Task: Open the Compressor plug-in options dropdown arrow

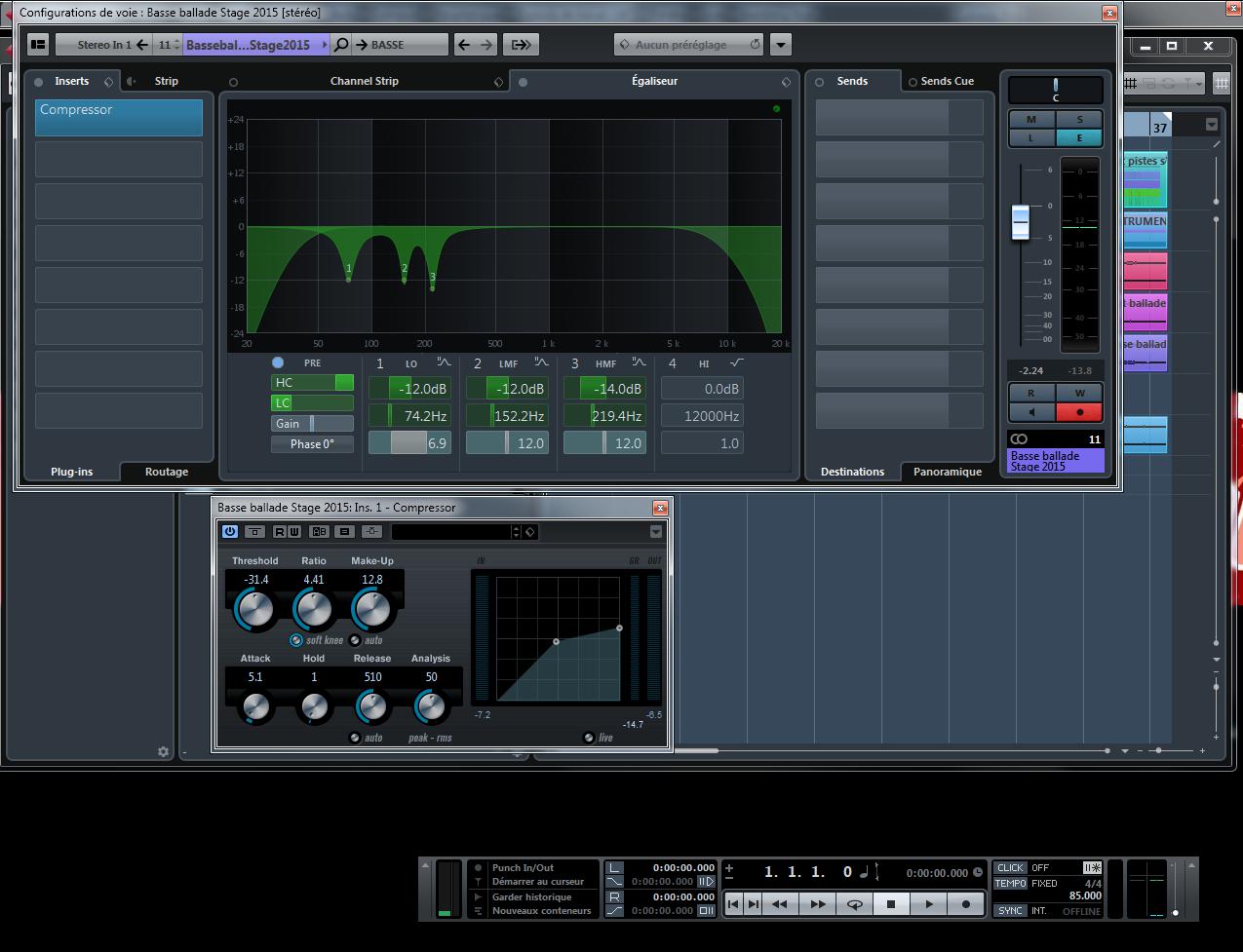Action: click(655, 532)
